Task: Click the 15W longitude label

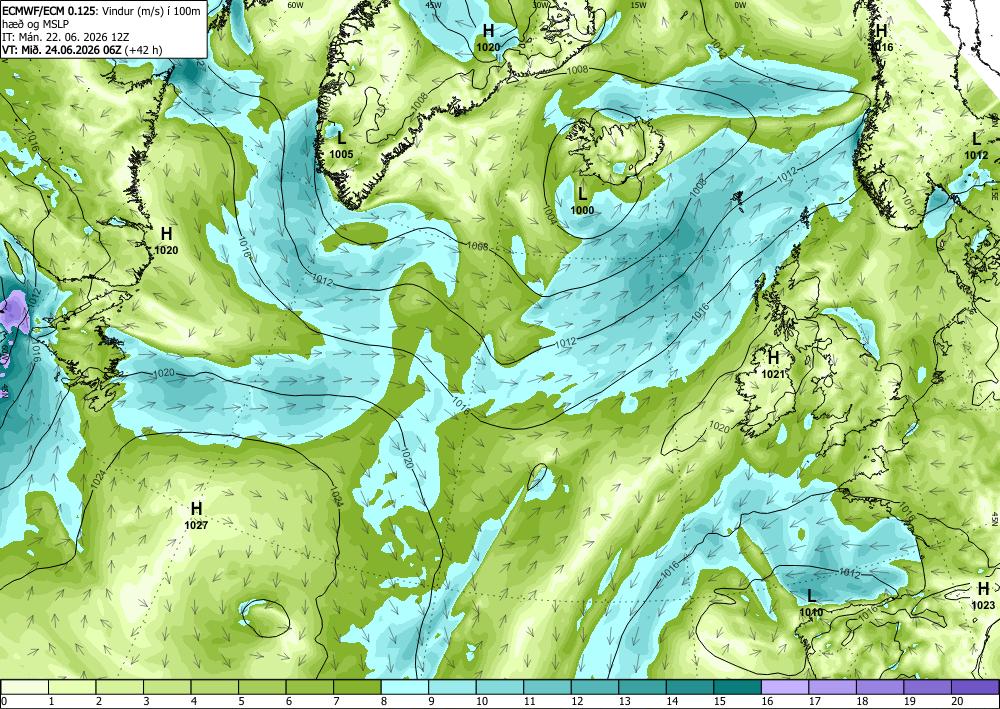Action: click(x=638, y=5)
